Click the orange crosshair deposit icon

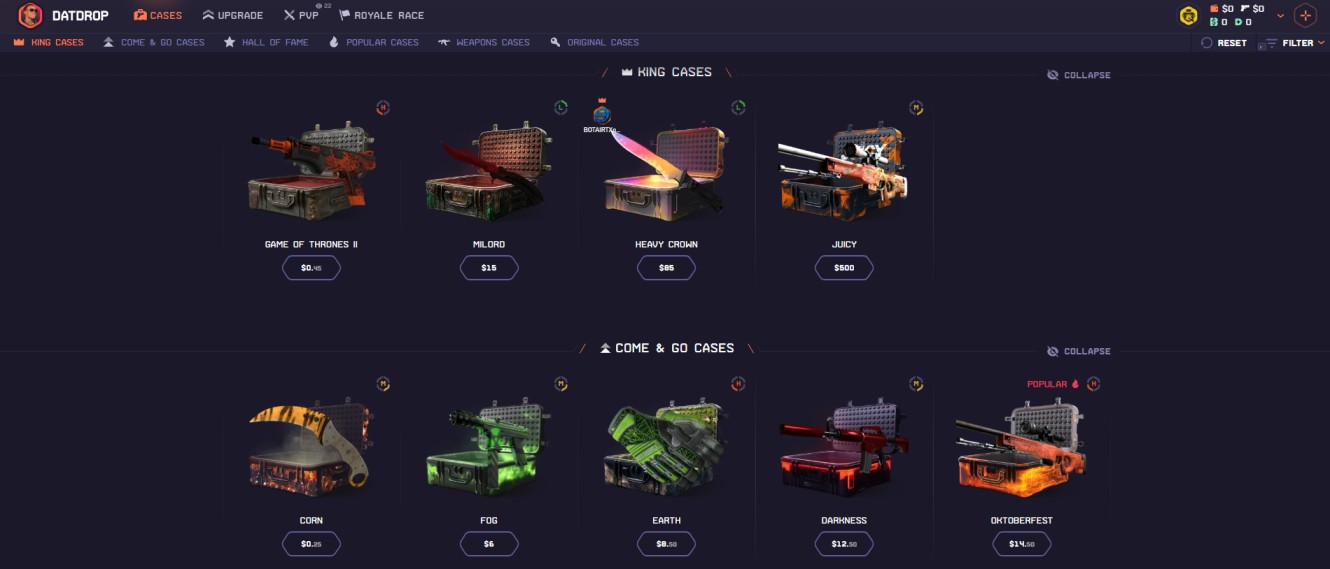(1305, 15)
